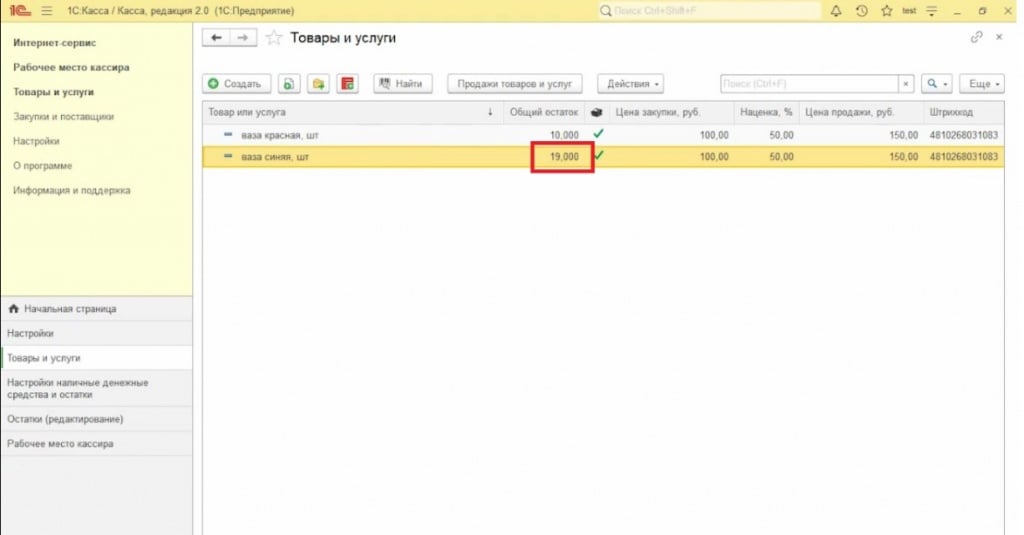Click the stock box icon column header
This screenshot has height=535, width=1024.
pos(596,112)
